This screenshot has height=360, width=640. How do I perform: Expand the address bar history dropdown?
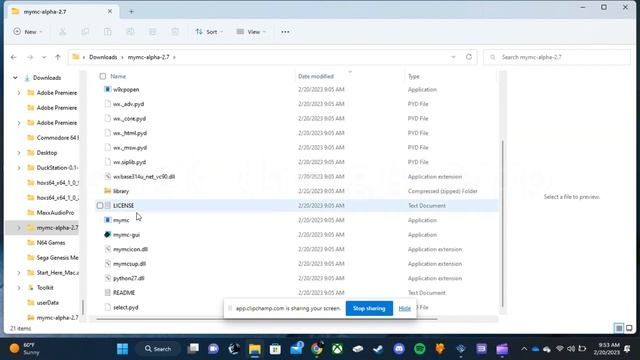[453, 57]
